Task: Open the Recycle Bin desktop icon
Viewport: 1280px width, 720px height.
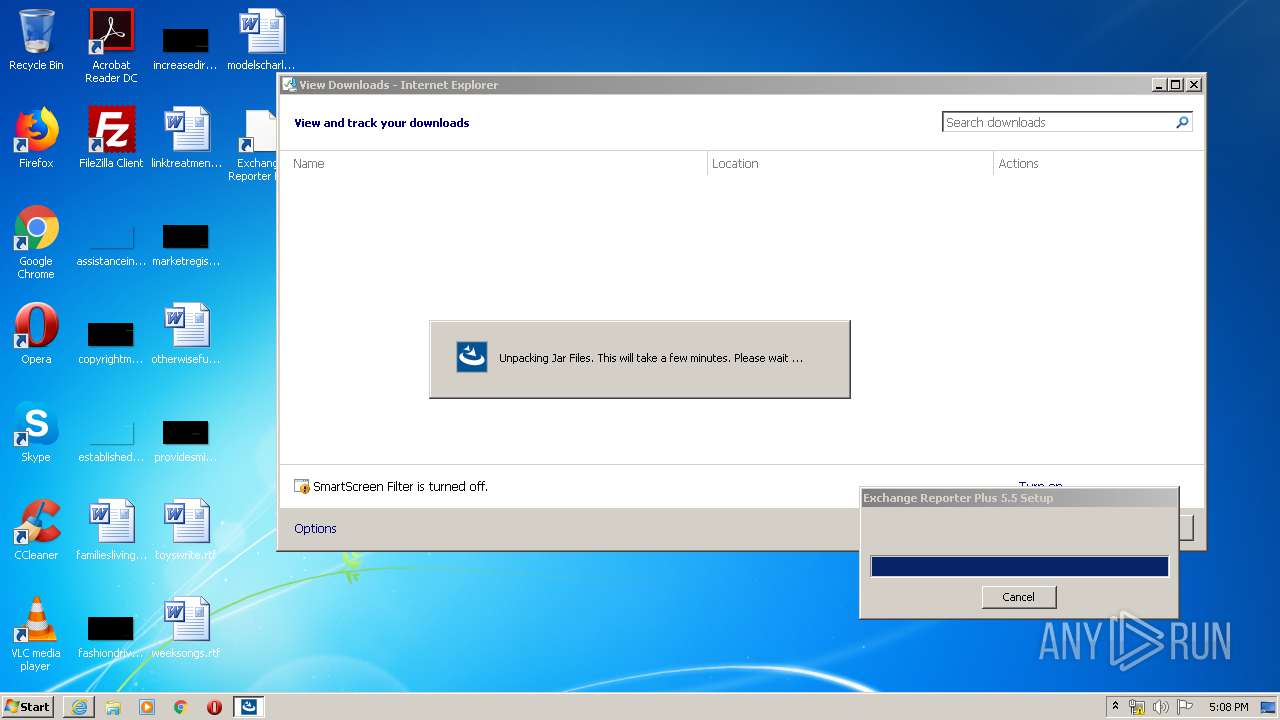Action: (x=36, y=40)
